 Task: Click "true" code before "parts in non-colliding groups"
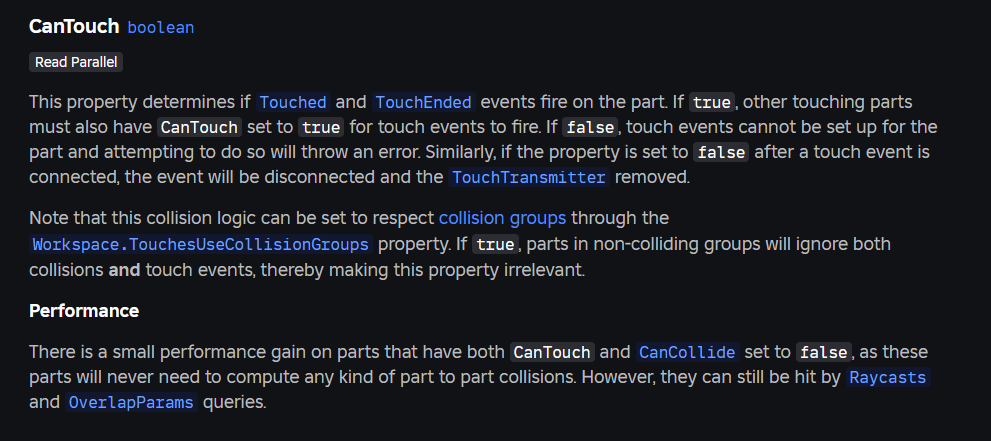pos(494,244)
